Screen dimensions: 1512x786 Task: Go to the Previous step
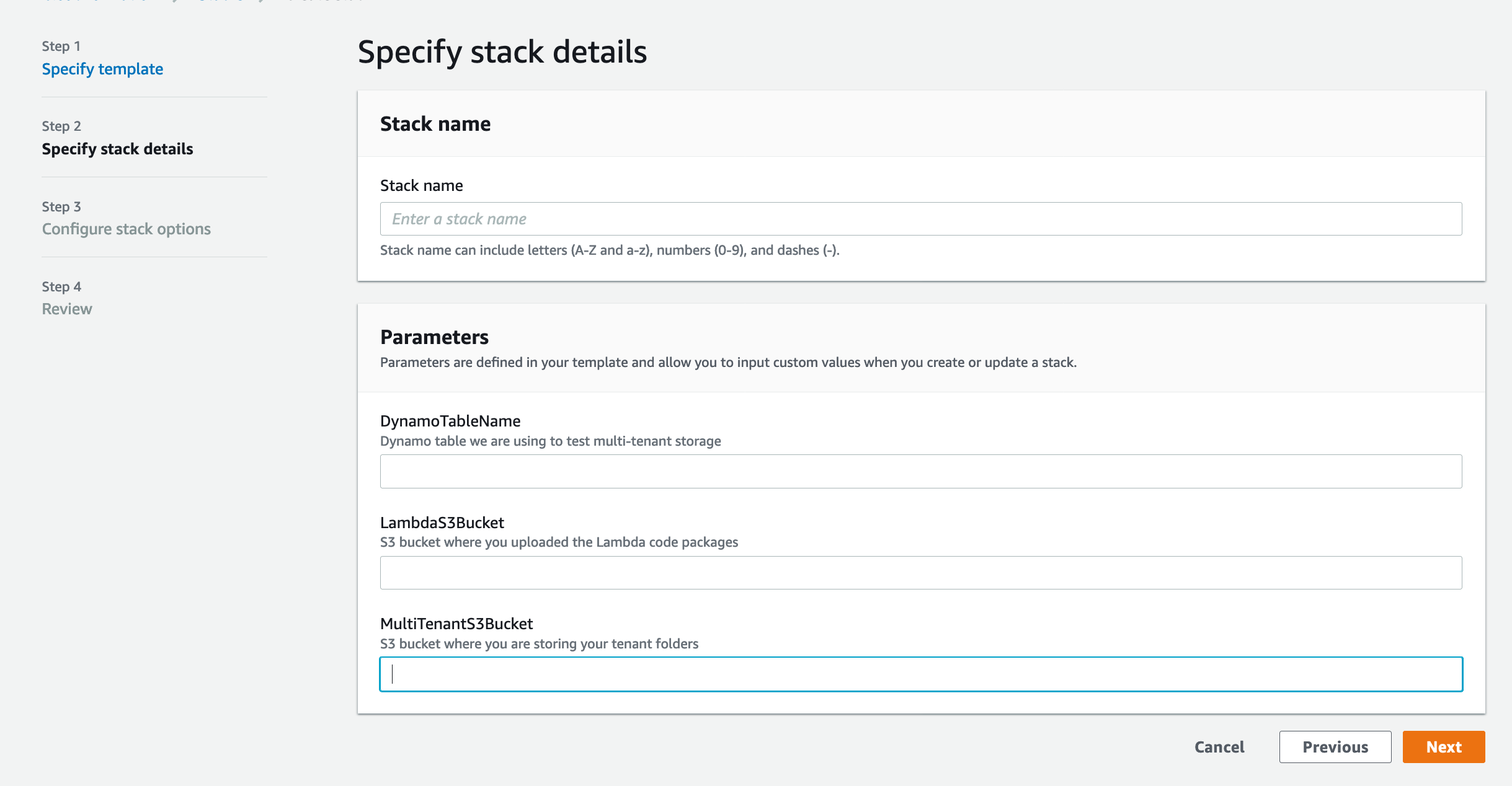(1335, 747)
